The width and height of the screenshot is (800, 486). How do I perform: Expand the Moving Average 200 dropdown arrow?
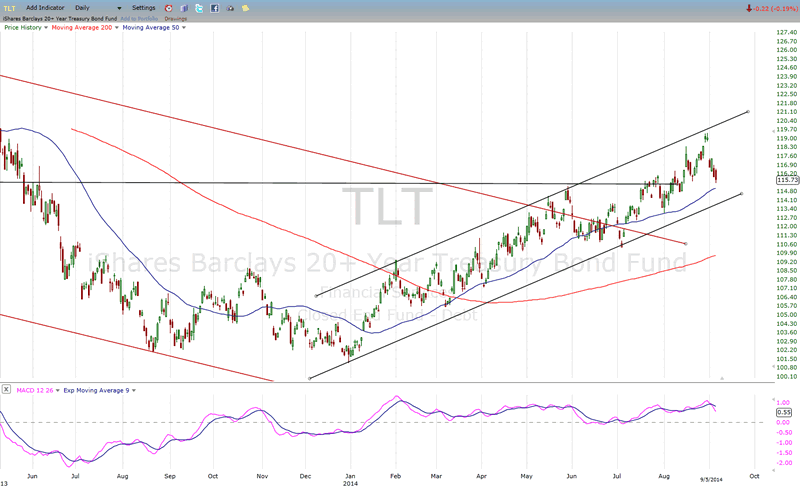click(117, 28)
